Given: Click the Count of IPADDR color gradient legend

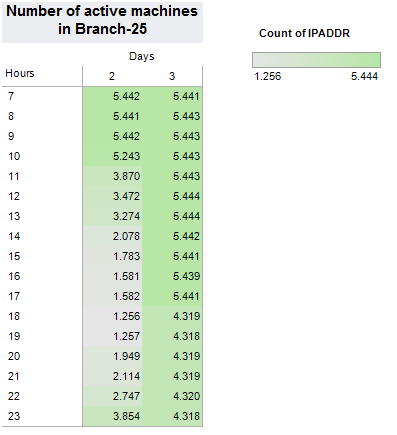Looking at the screenshot, I should pos(316,60).
